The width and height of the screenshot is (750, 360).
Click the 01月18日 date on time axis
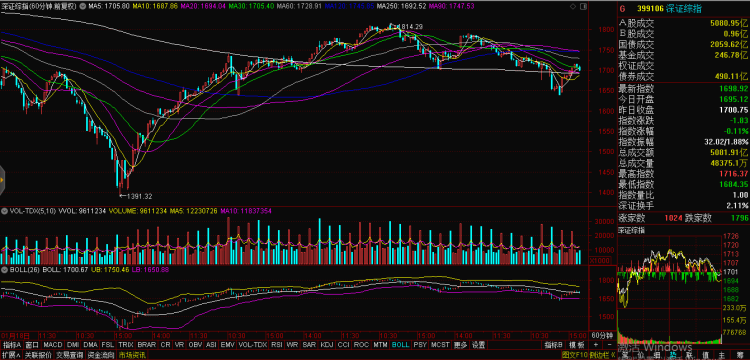tap(14, 335)
